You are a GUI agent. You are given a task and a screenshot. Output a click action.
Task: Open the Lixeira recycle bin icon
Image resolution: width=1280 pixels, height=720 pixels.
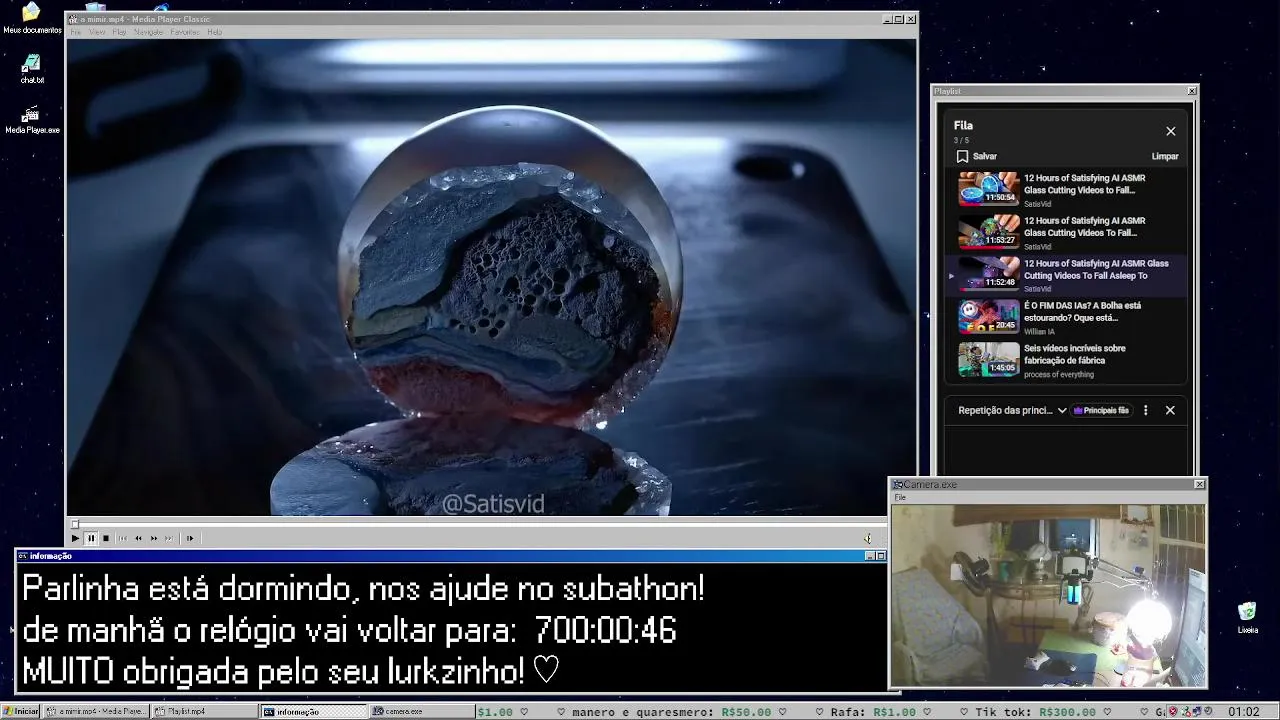click(x=1247, y=617)
